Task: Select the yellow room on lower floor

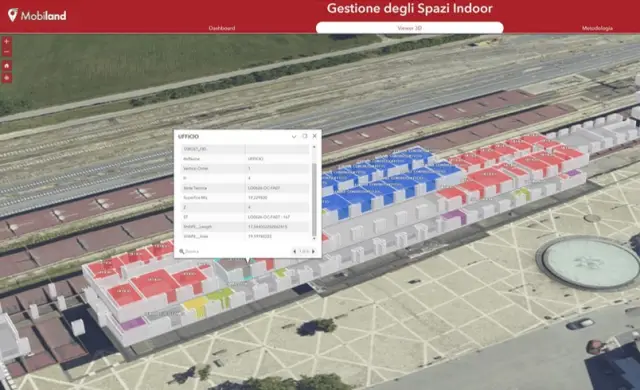Action: [195, 304]
